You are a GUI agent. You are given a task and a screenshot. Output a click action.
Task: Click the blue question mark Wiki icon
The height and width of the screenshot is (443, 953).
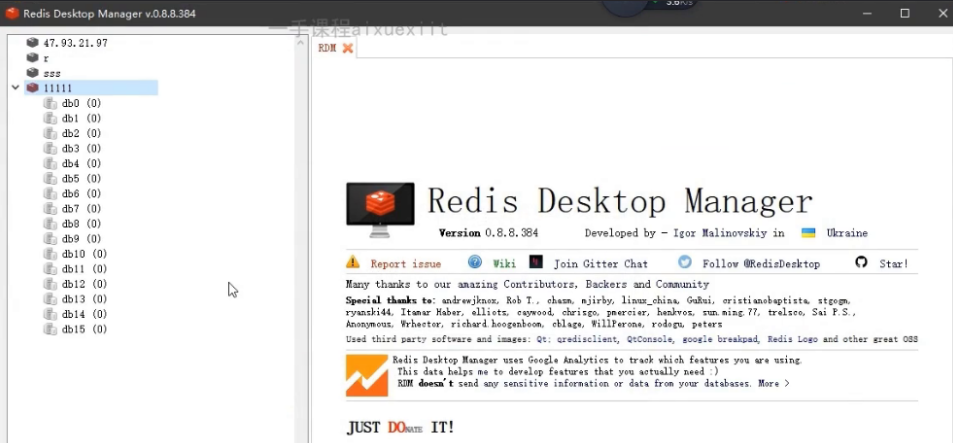pos(475,262)
